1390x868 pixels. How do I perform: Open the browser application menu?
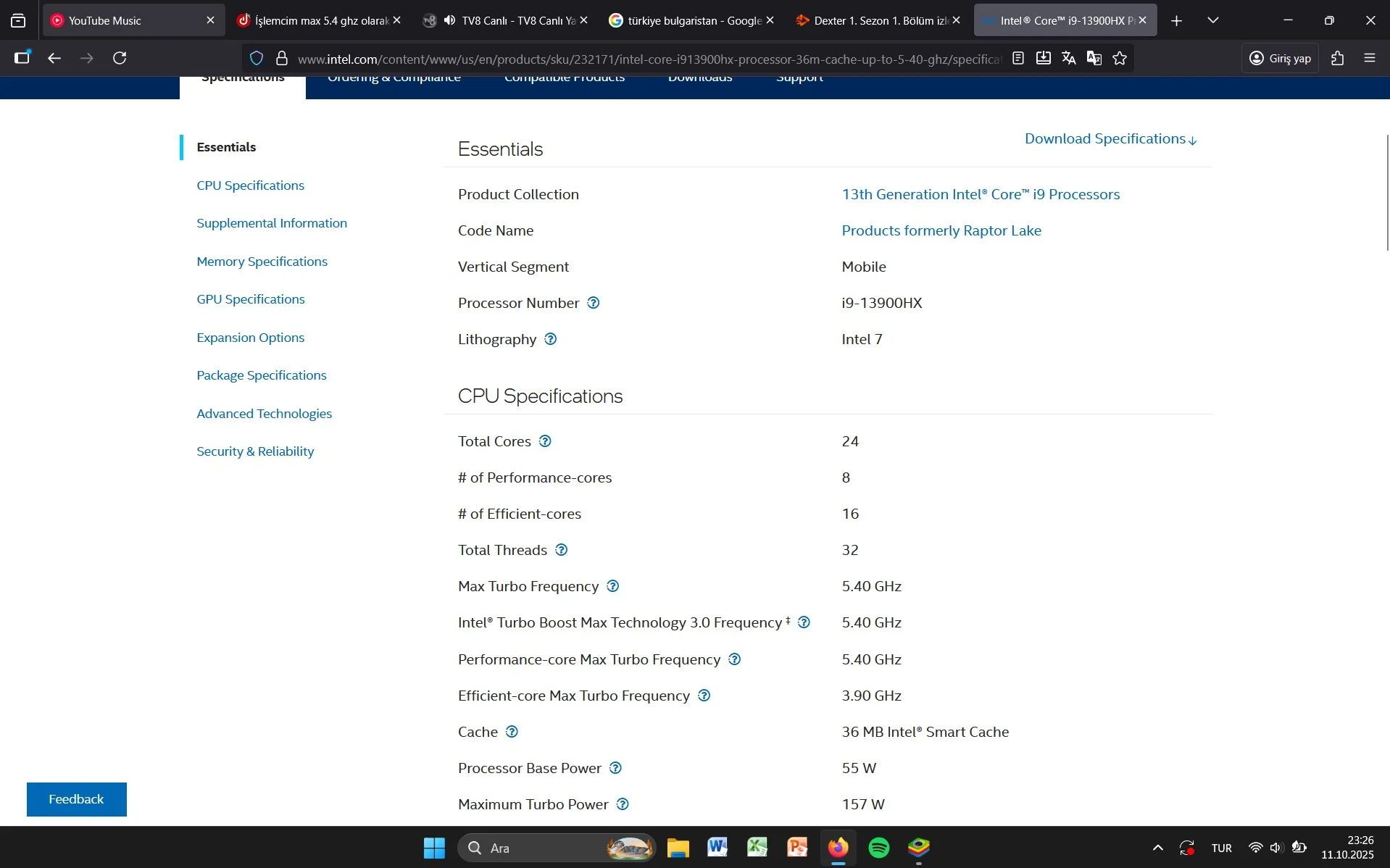(x=1370, y=58)
